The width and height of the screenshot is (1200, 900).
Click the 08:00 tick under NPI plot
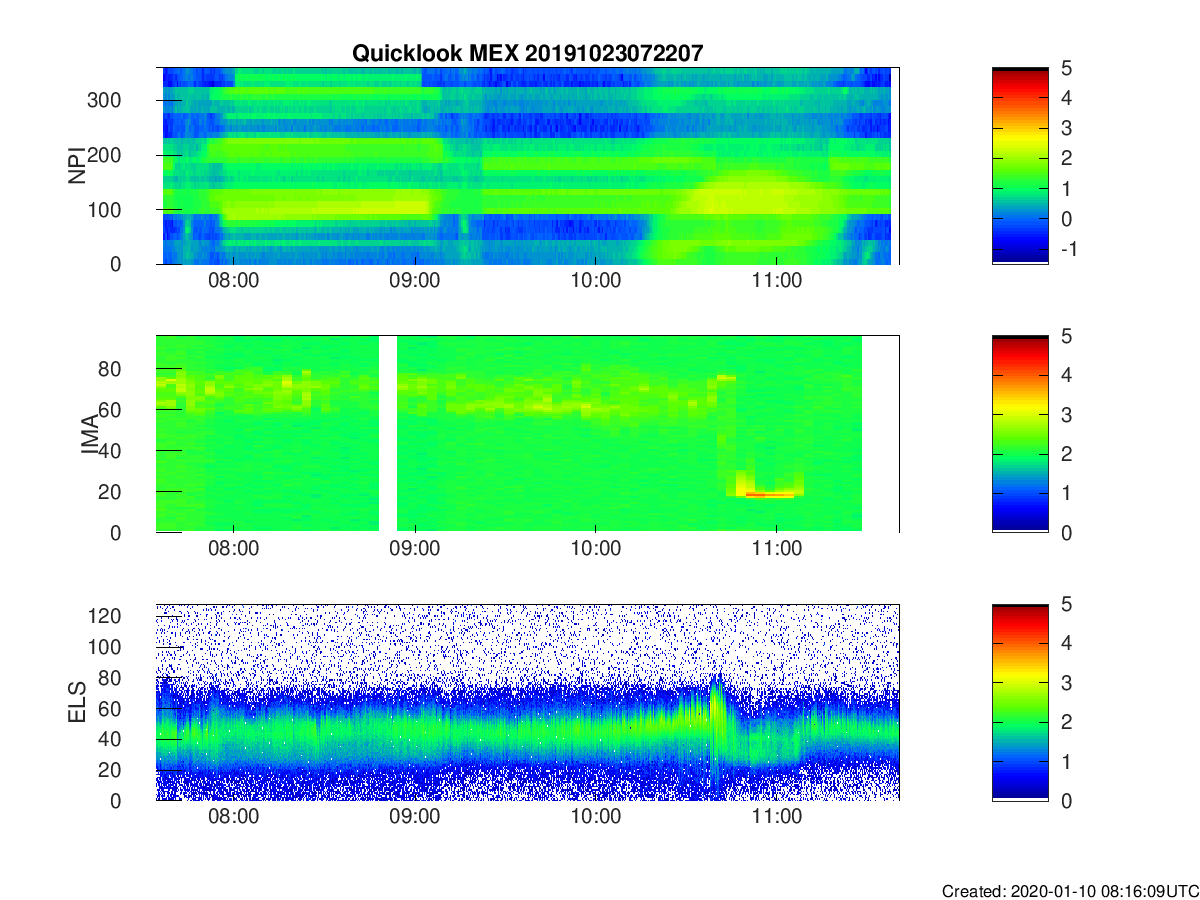tap(233, 281)
